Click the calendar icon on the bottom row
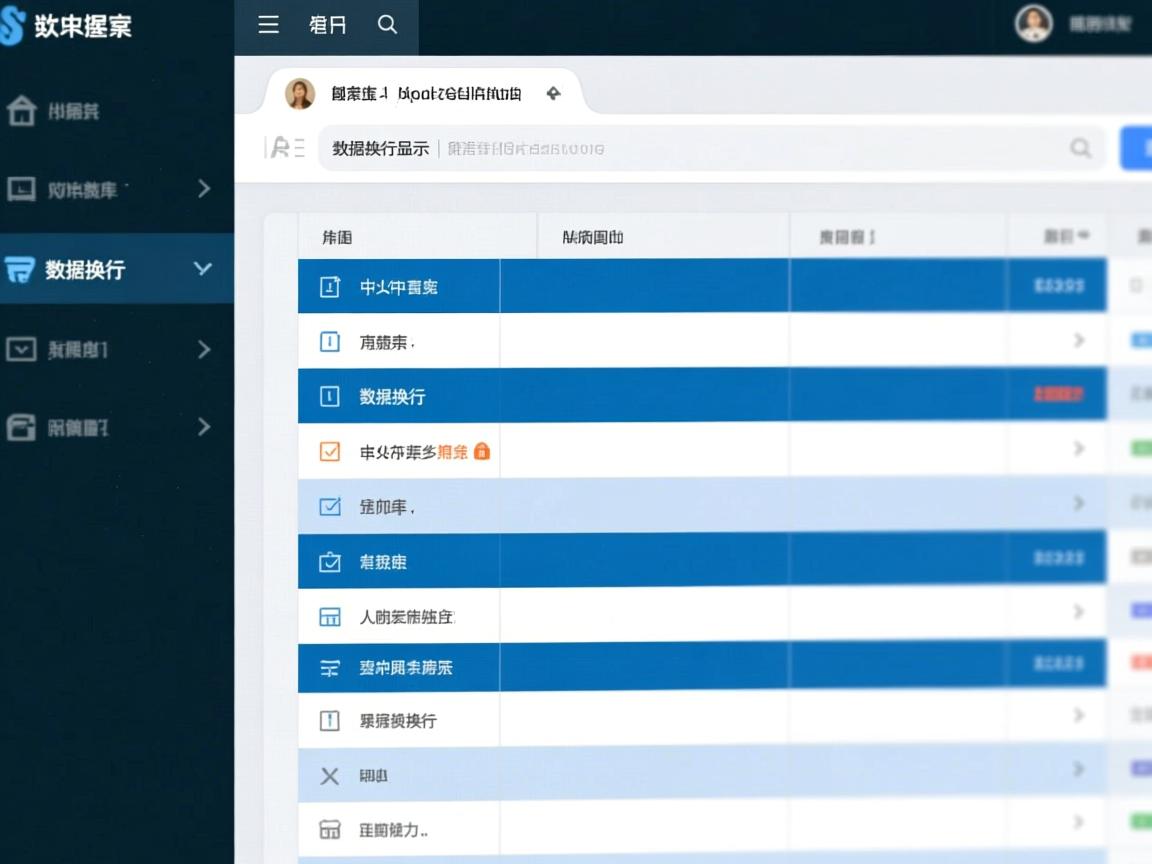This screenshot has height=864, width=1152. tap(328, 829)
